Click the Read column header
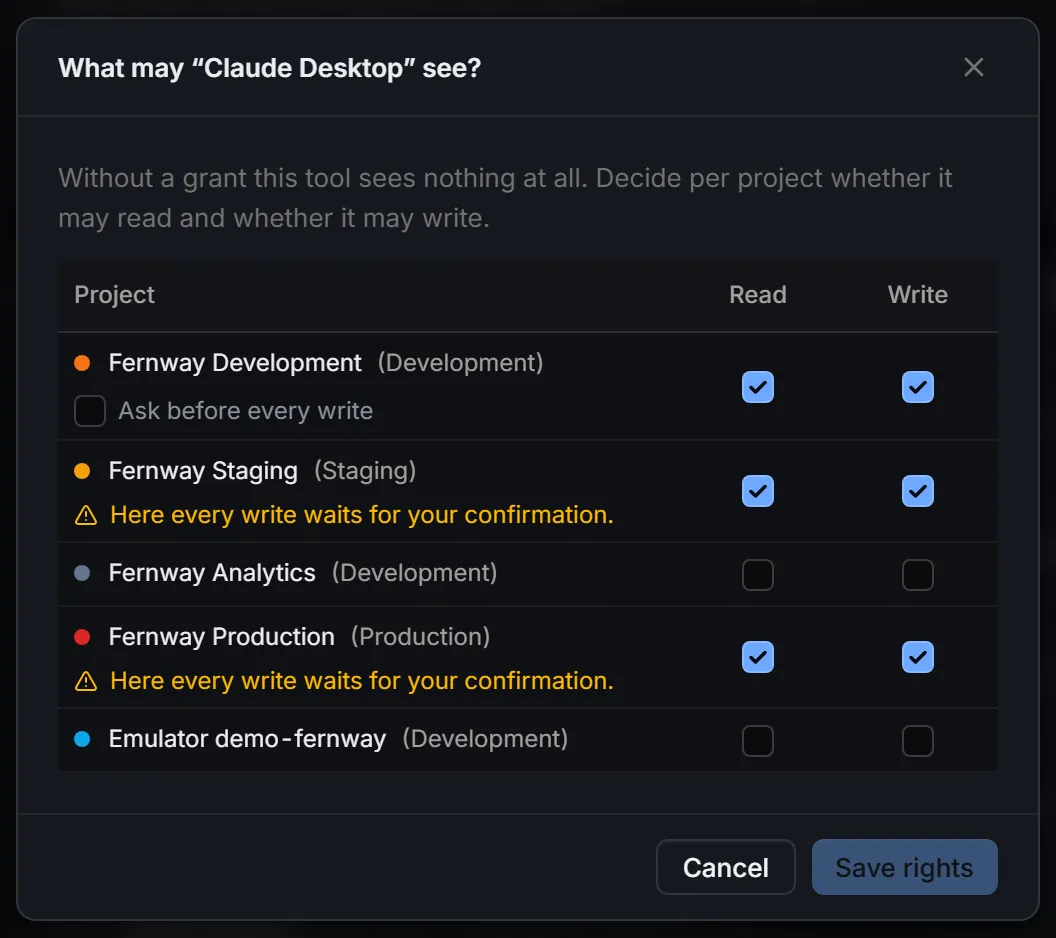The height and width of the screenshot is (938, 1056). coord(758,295)
